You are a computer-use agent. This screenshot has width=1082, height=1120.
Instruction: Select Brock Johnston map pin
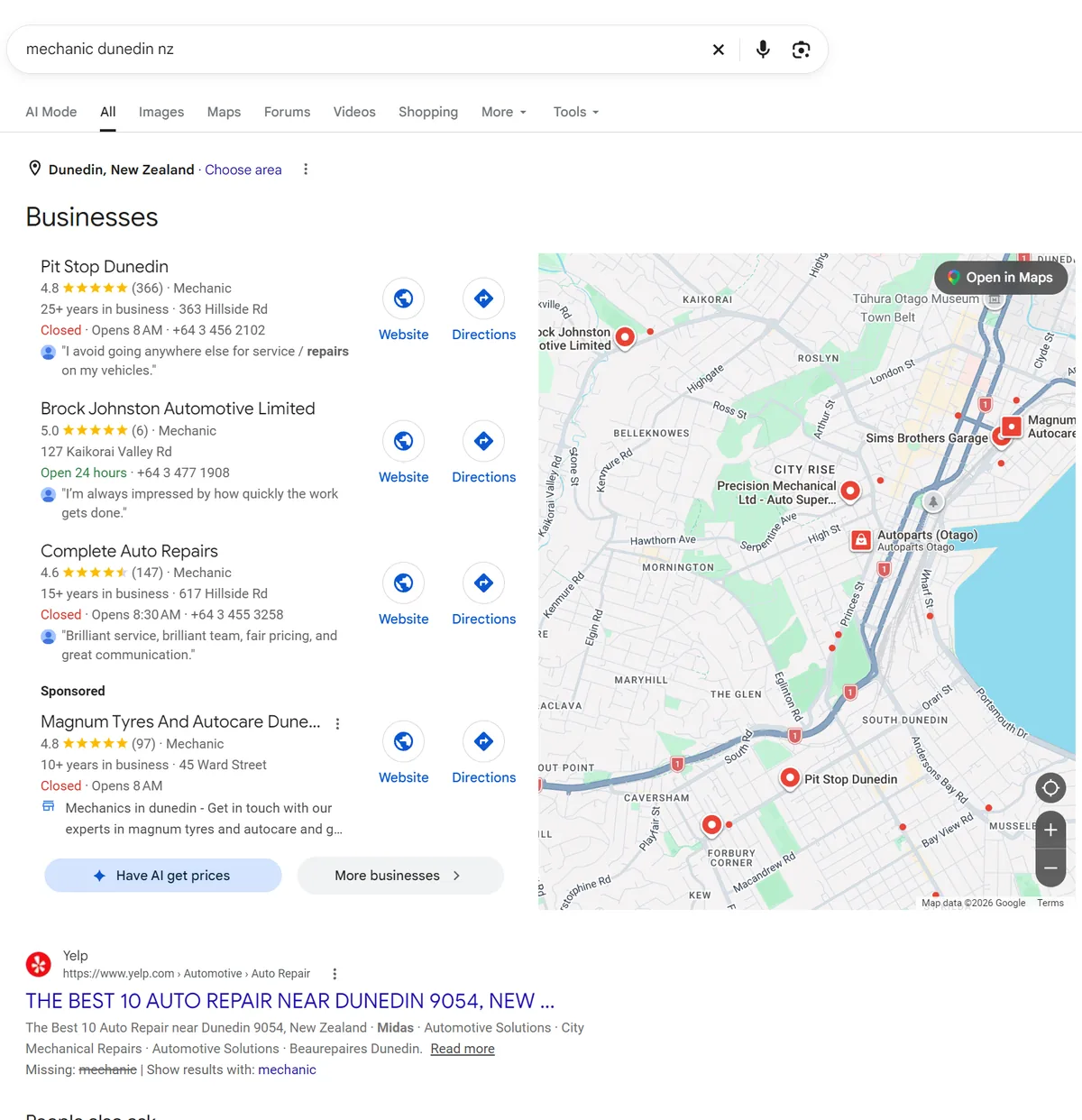[x=625, y=337]
